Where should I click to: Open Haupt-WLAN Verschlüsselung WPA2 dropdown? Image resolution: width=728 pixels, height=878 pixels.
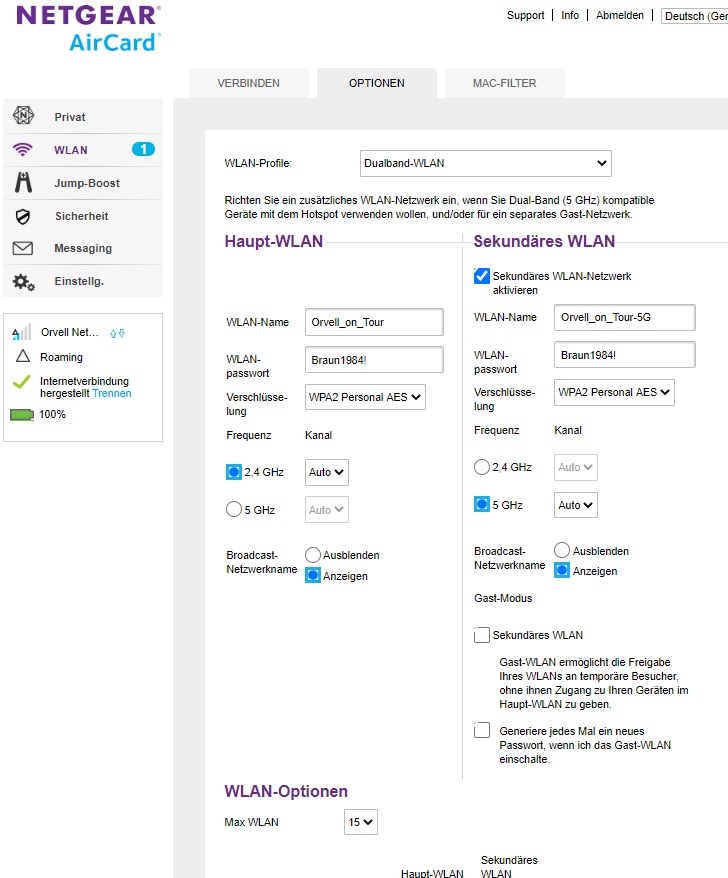(365, 397)
